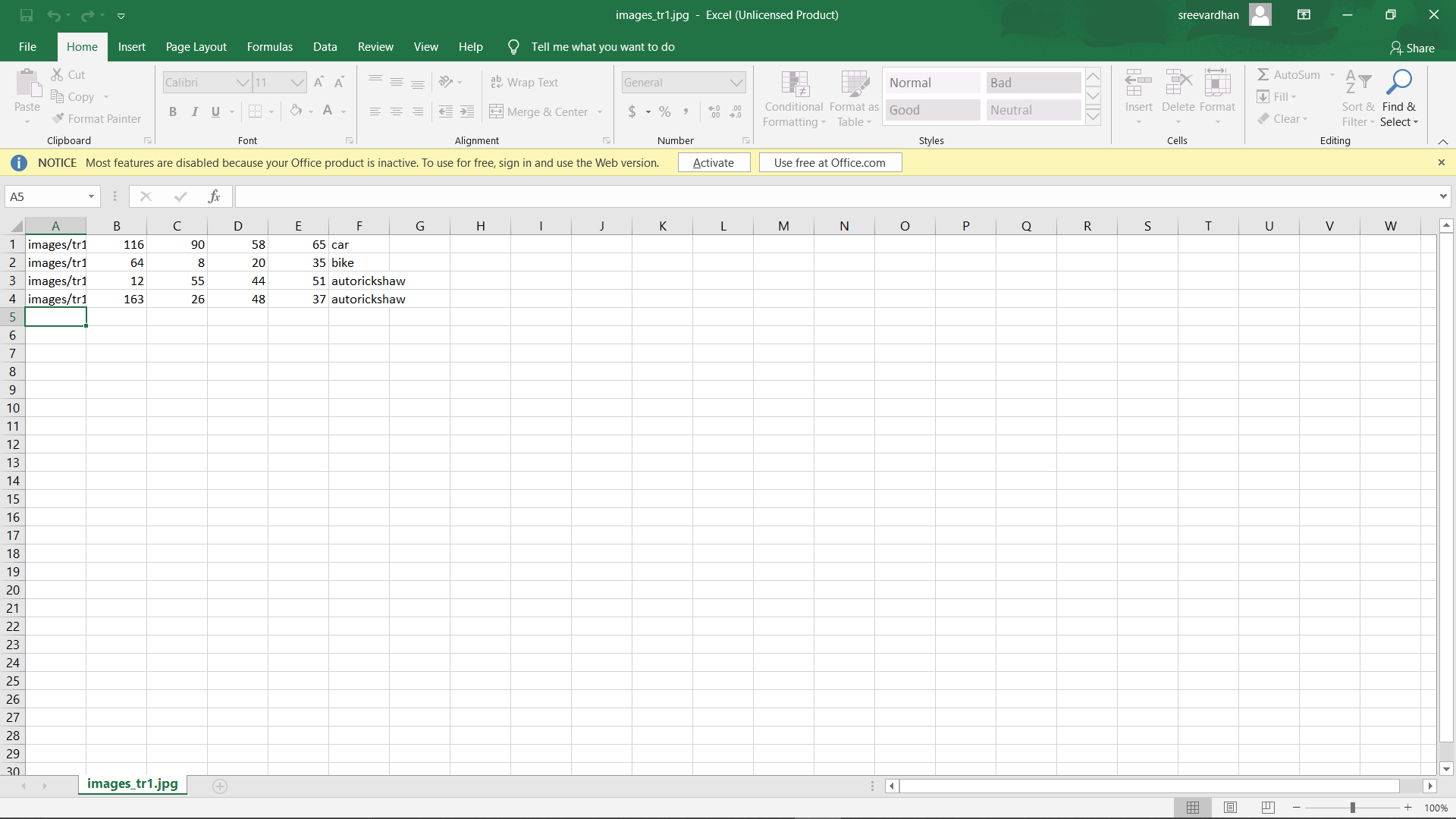Screen dimensions: 1456x819
Task: Click on cell A1 containing images path
Action: 55,244
